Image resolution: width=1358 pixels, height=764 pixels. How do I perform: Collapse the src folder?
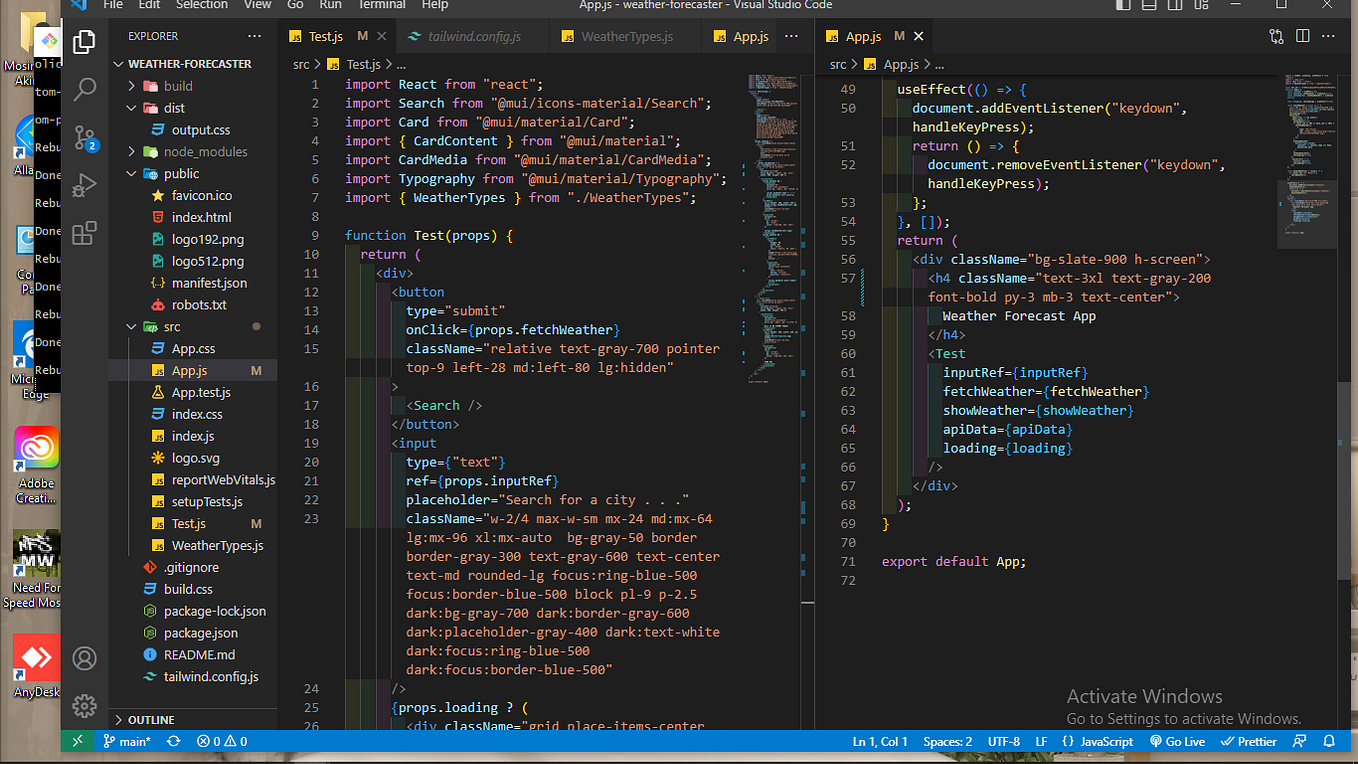172,327
